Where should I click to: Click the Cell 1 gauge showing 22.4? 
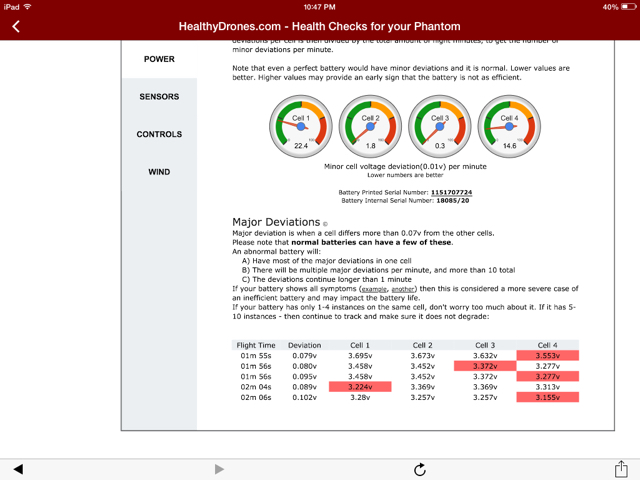pos(301,127)
